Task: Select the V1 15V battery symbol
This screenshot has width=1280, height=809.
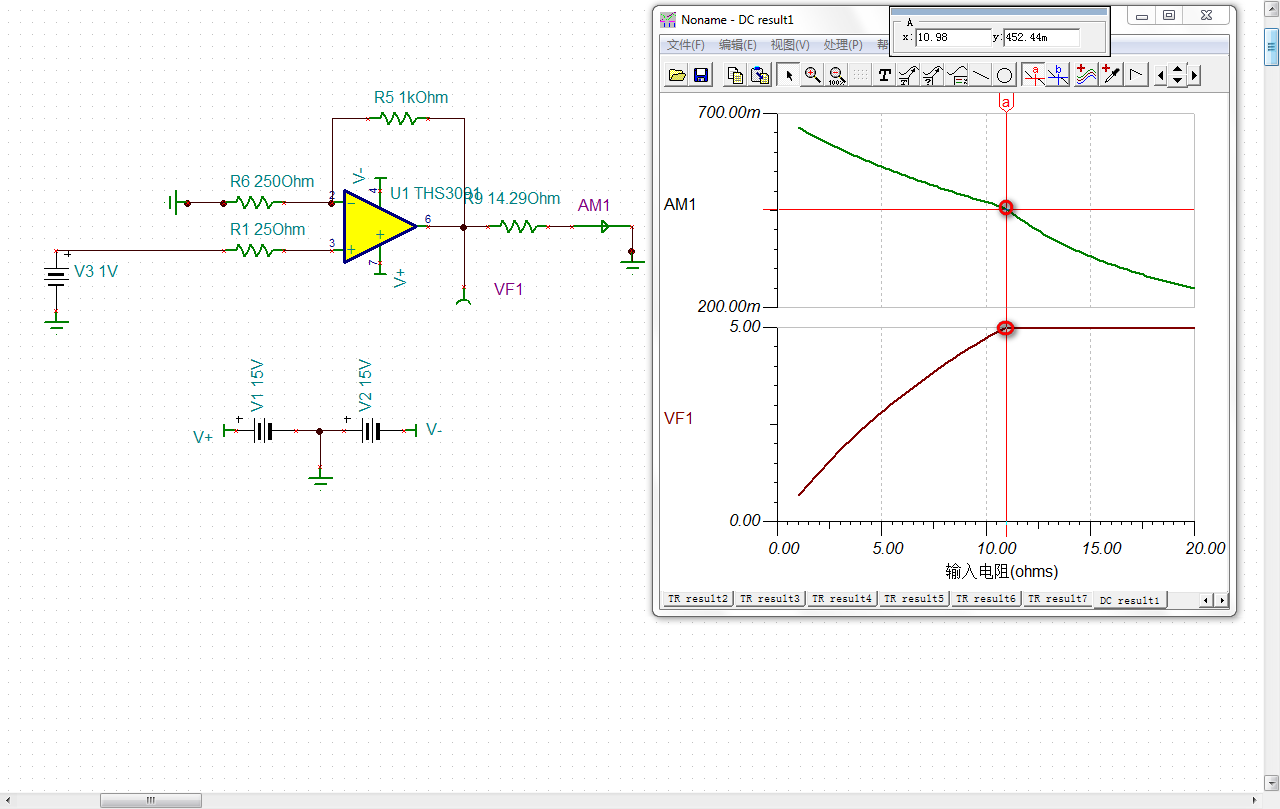Action: (261, 431)
